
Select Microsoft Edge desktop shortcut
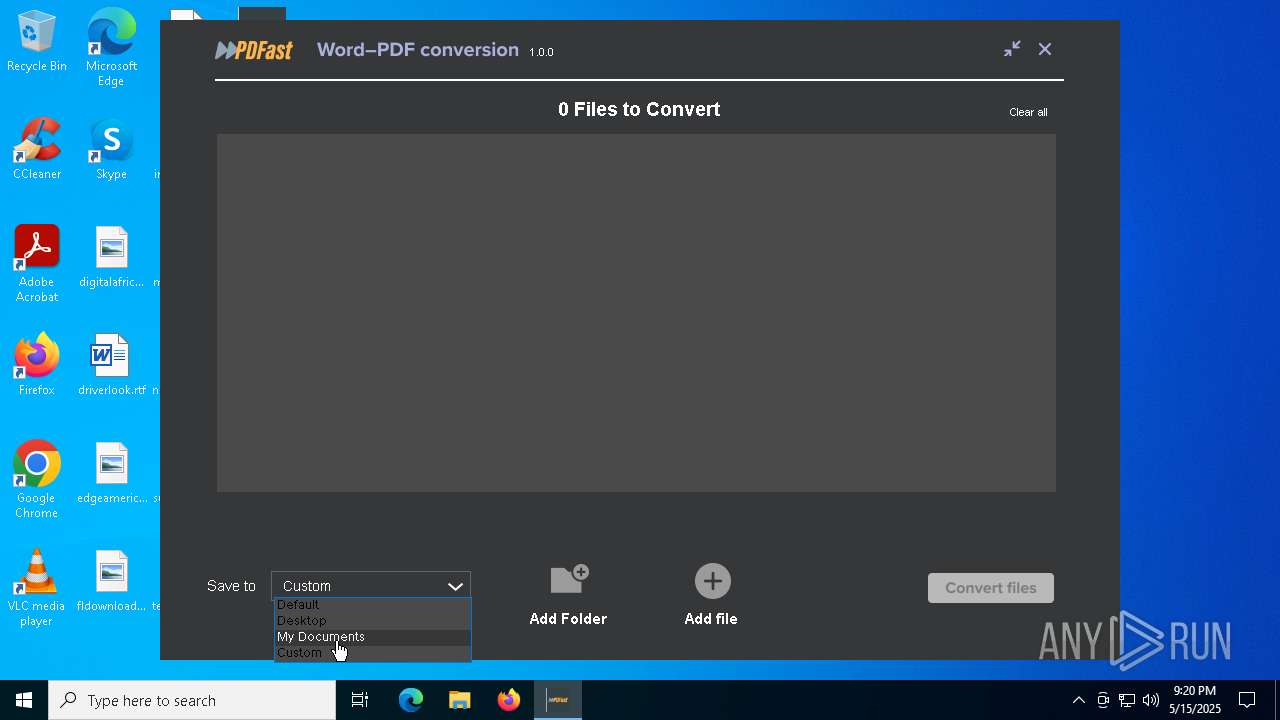point(111,47)
